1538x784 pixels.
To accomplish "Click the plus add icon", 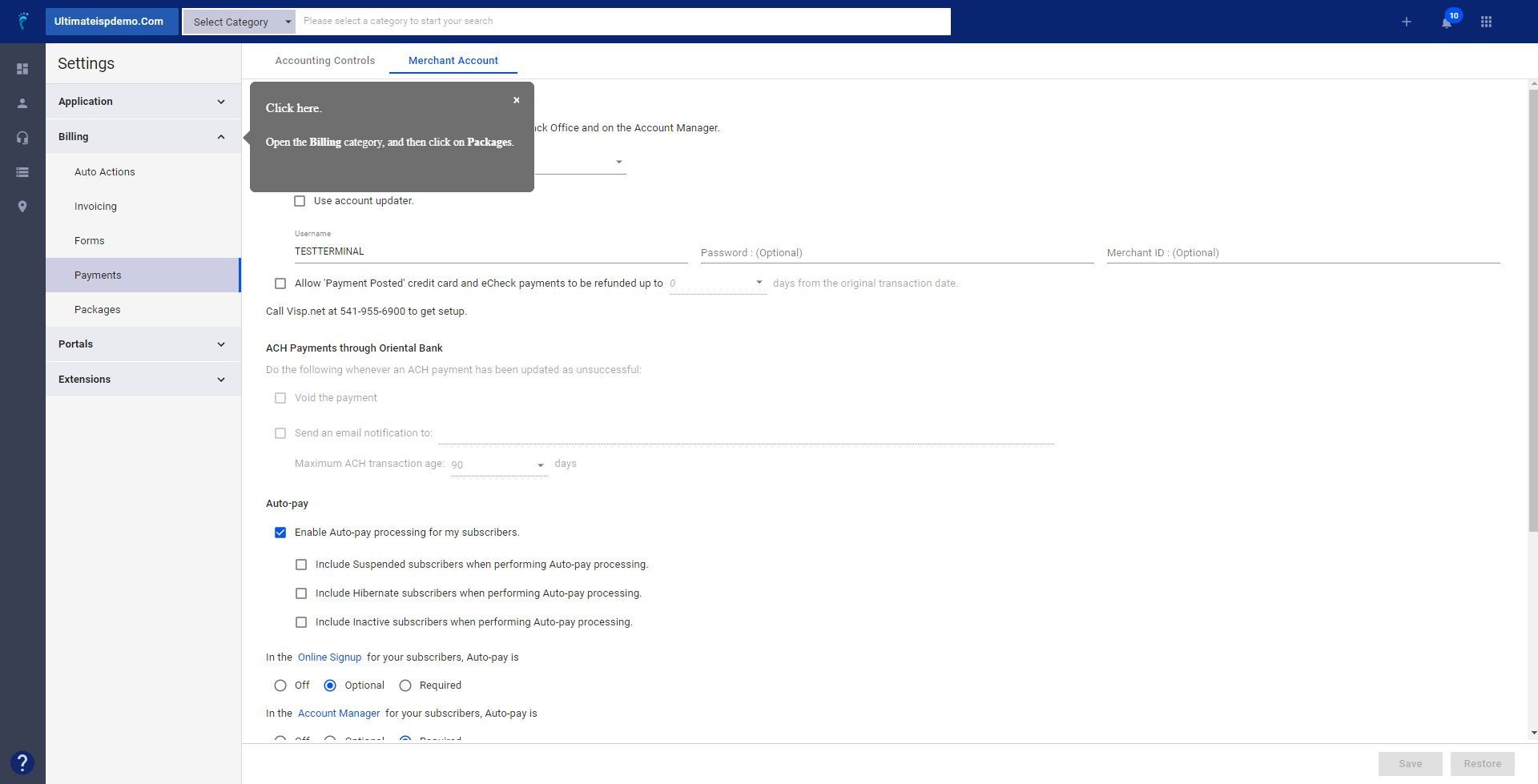I will (x=1406, y=22).
